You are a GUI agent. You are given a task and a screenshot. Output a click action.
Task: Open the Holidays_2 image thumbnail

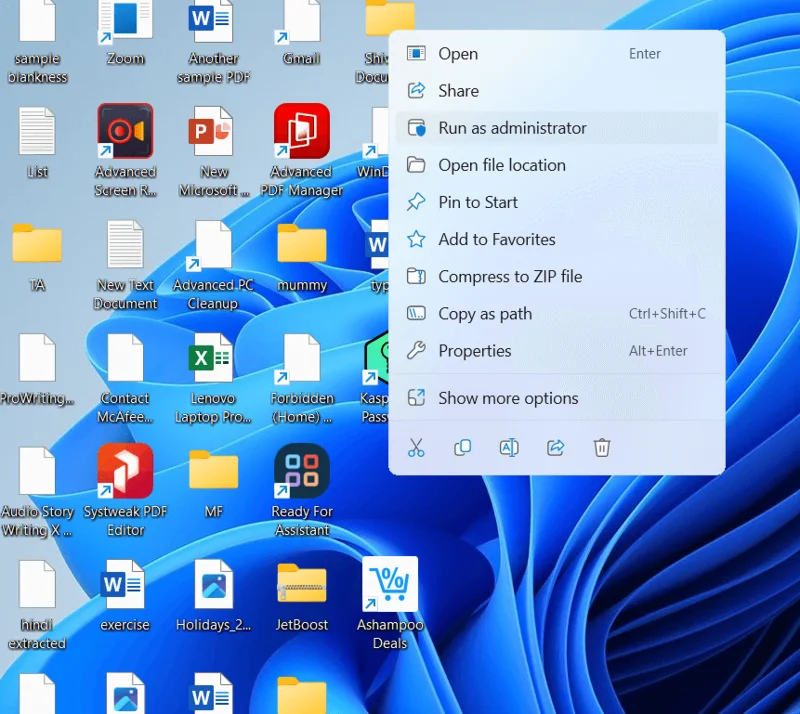(212, 583)
